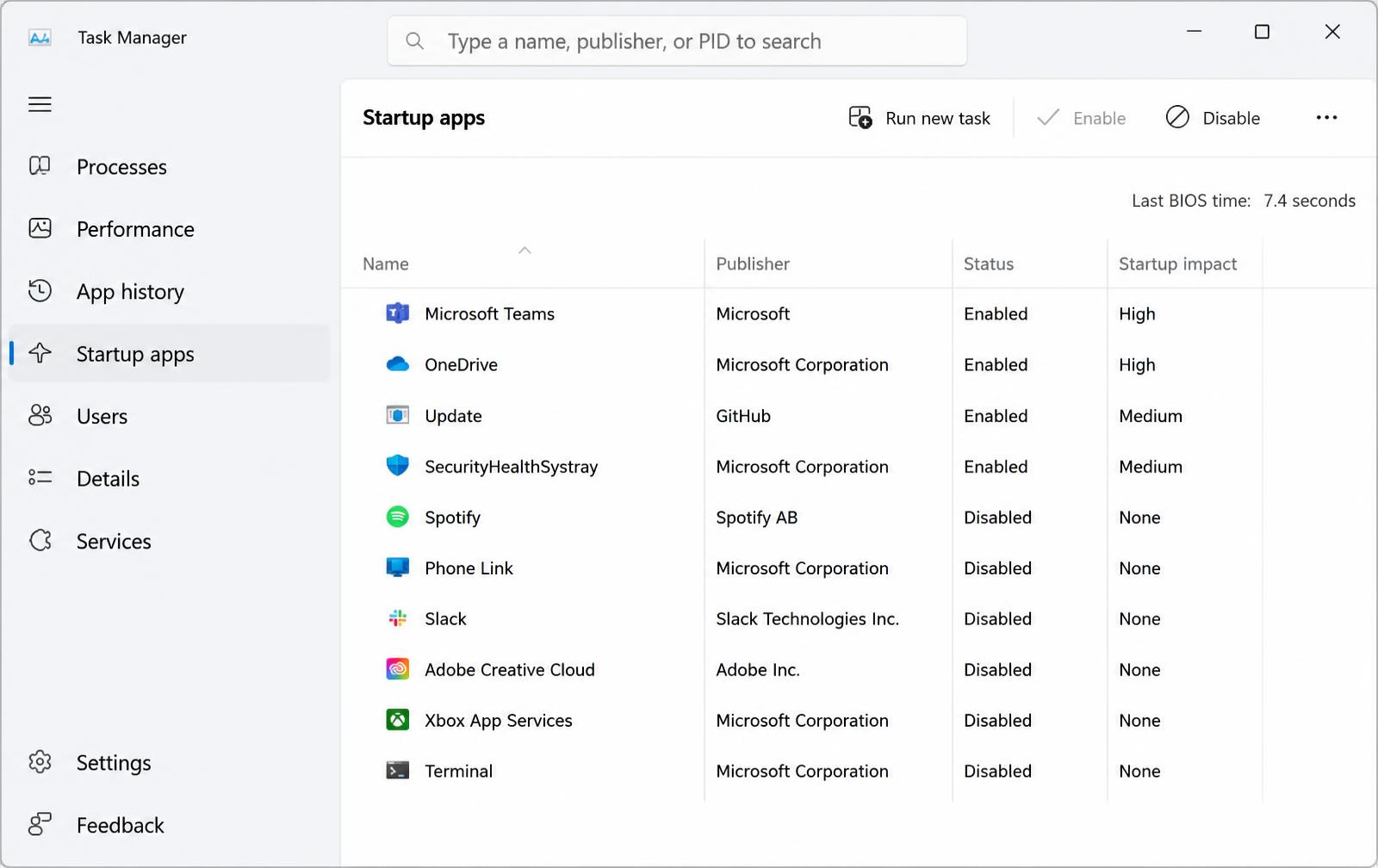Image resolution: width=1378 pixels, height=868 pixels.
Task: Sort by the Startup impact column header
Action: [x=1177, y=264]
